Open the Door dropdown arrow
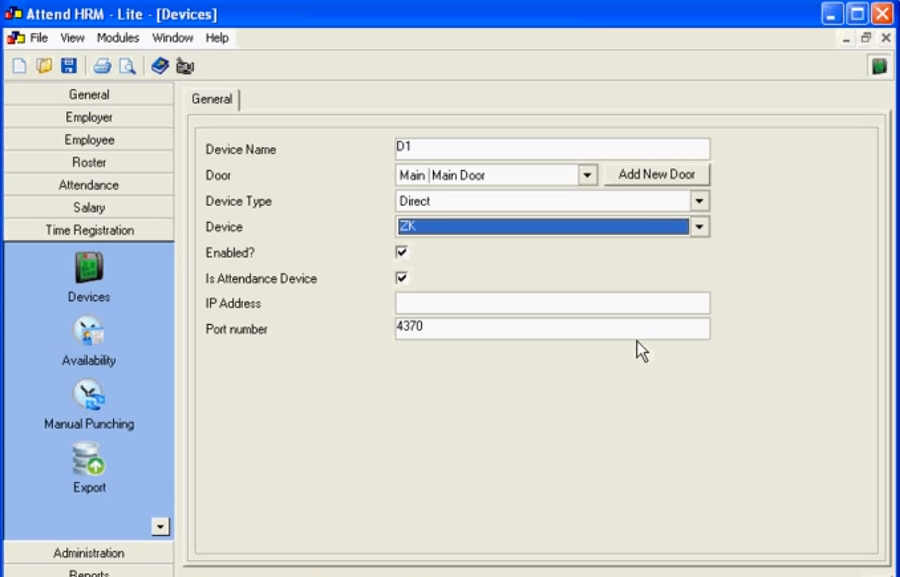The image size is (900, 577). pos(587,175)
